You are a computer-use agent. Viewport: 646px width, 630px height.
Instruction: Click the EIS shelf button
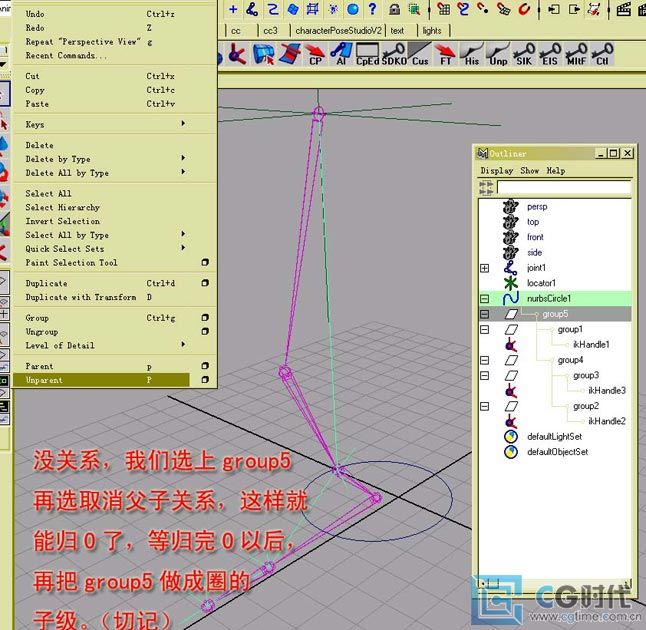pyautogui.click(x=550, y=54)
